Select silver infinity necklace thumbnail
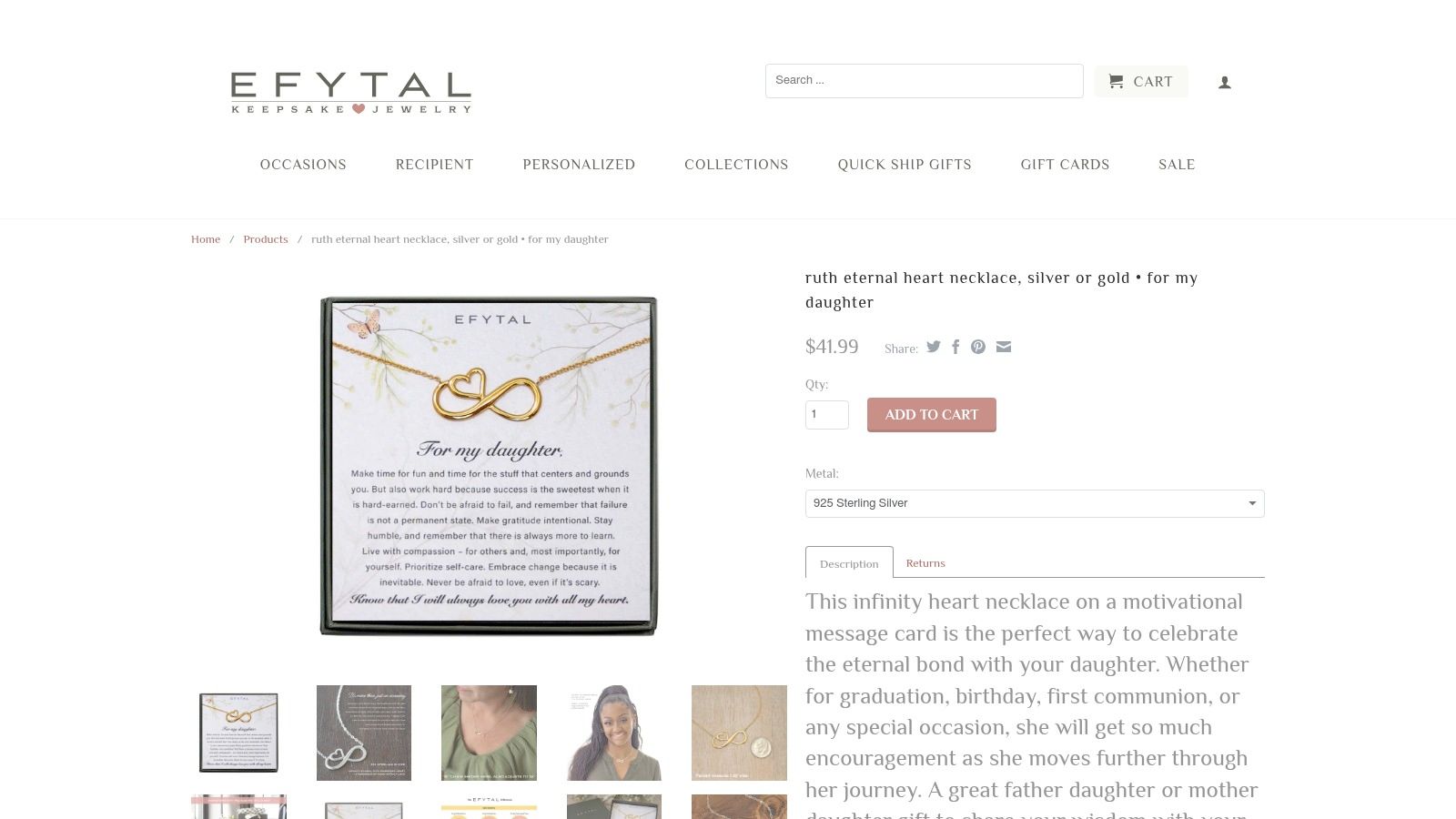The width and height of the screenshot is (1456, 819). [364, 733]
